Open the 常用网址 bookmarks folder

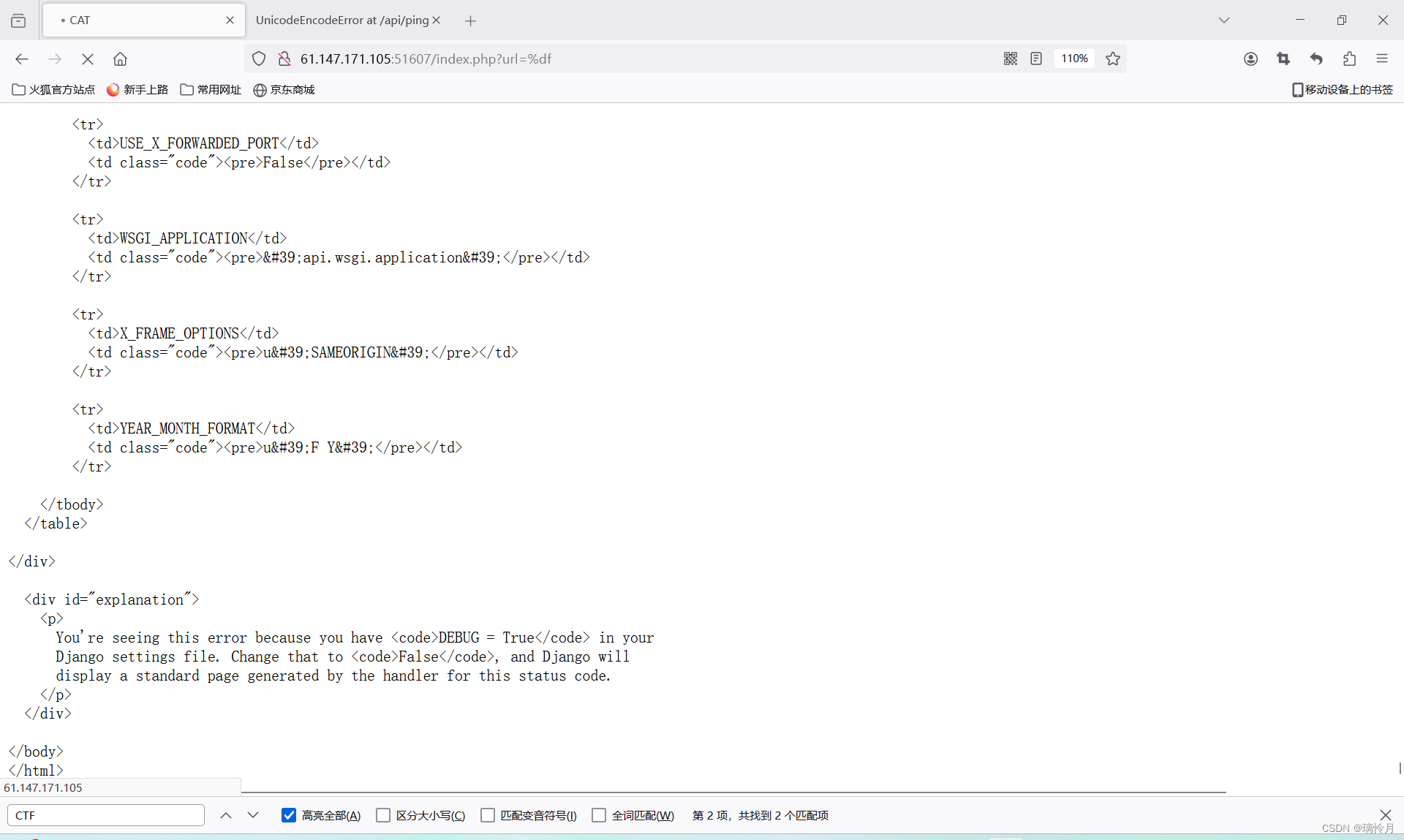point(211,89)
